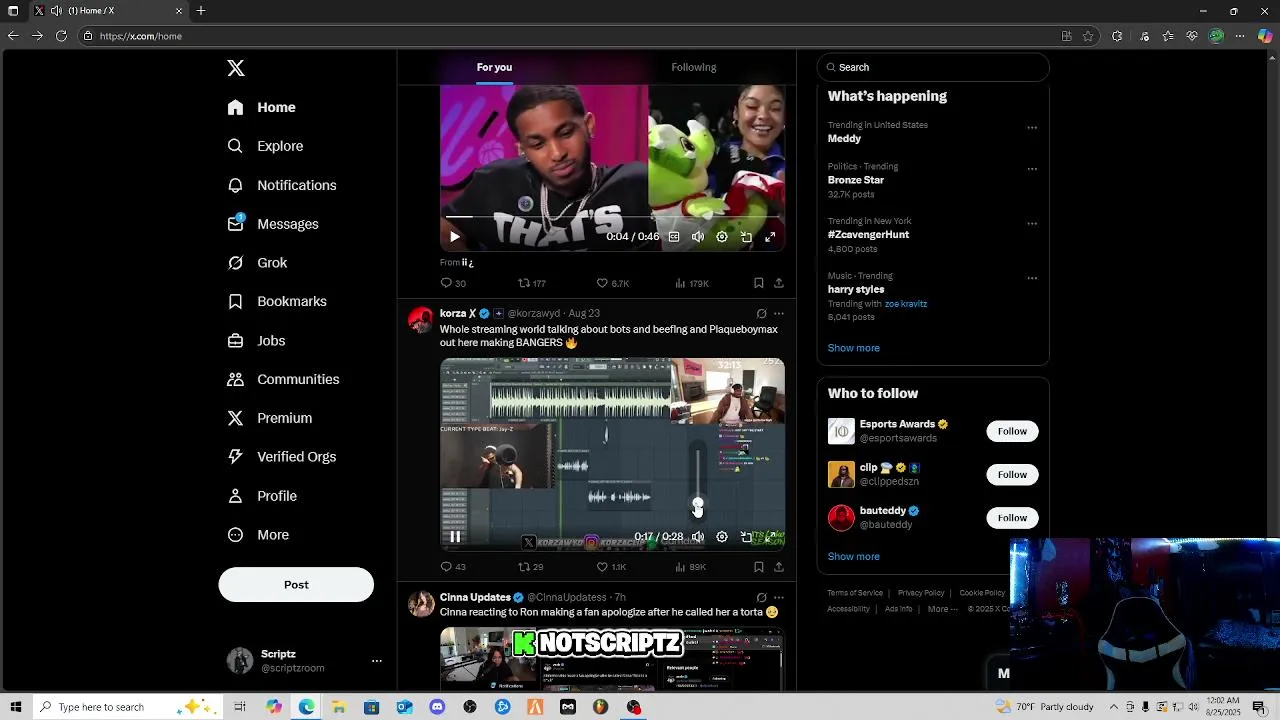Enter fullscreen on the top video

coord(770,237)
